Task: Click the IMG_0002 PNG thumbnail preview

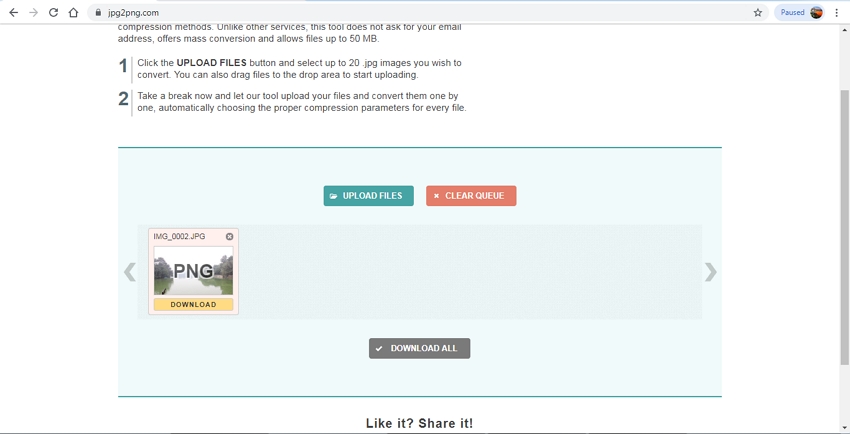Action: tap(193, 271)
